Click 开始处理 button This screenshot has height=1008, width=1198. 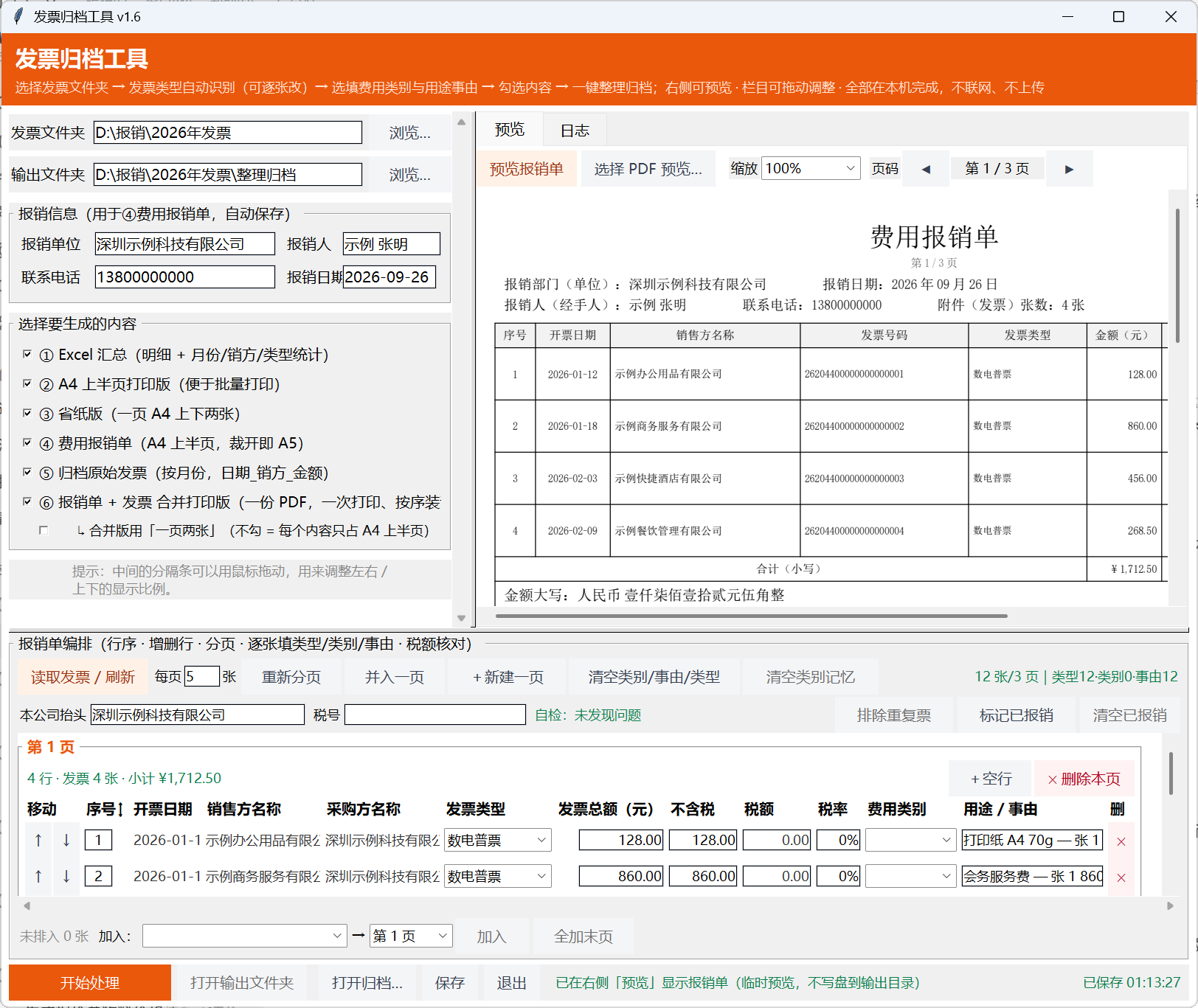[x=90, y=983]
